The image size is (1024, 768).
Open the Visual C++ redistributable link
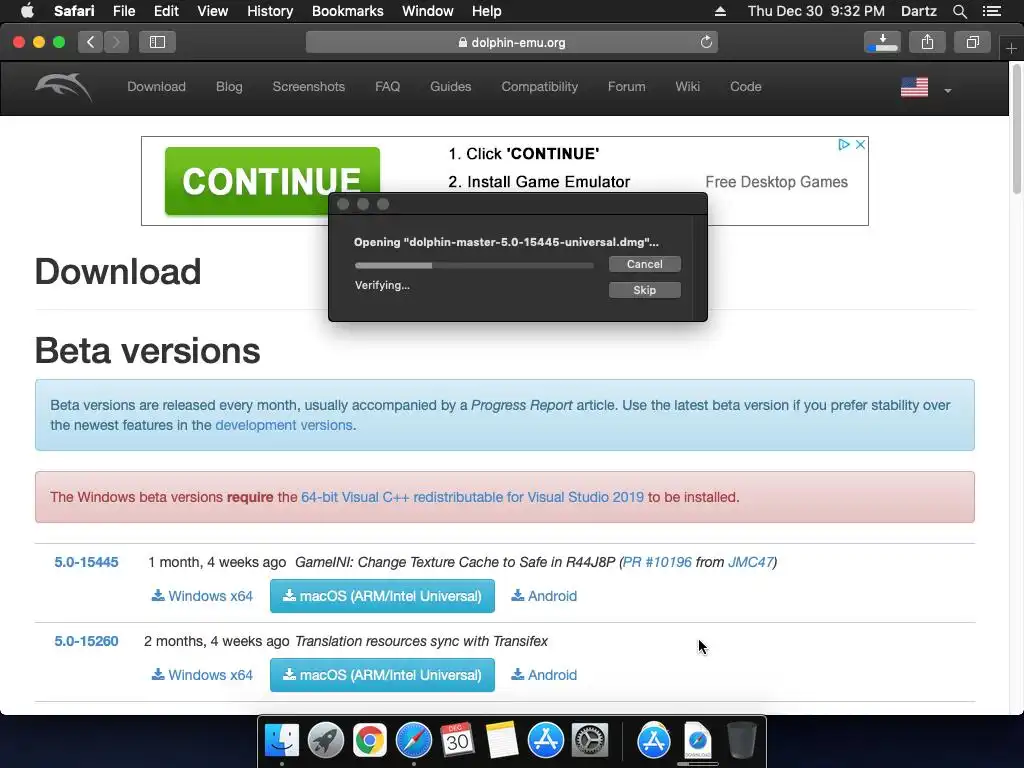point(472,497)
